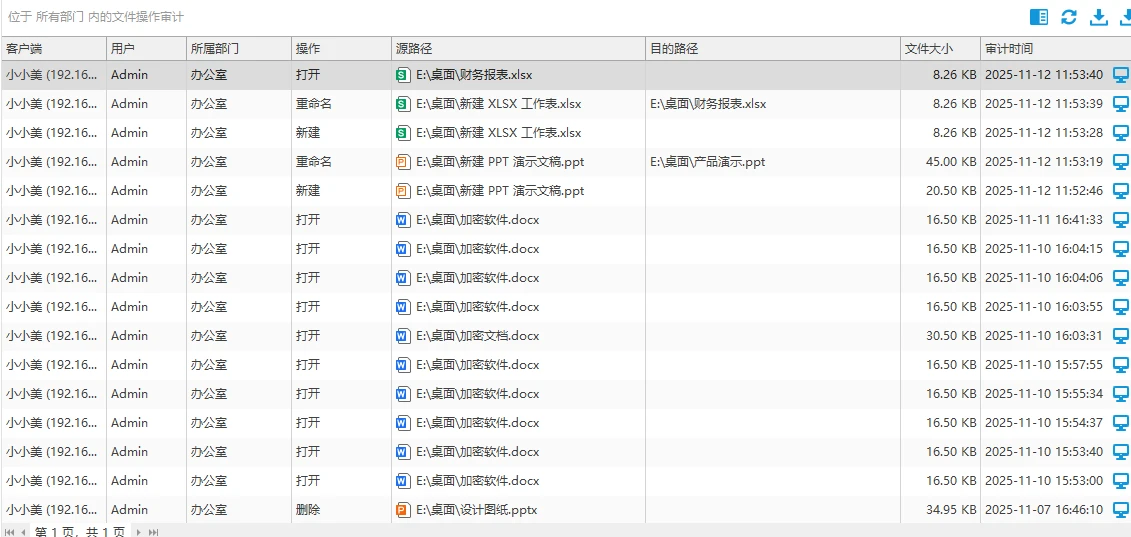Refresh the file operation audit list
Viewport: 1131px width, 537px height.
pos(1069,17)
